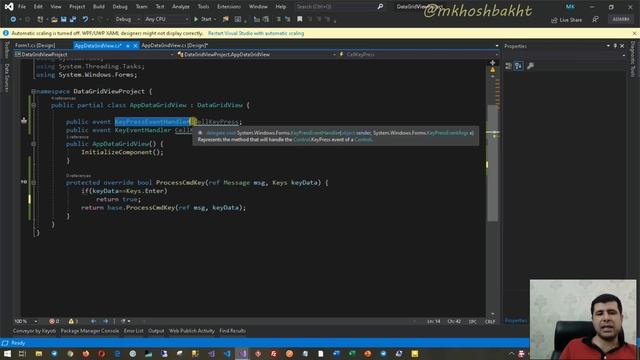Open Conveyor by Keyoti tab

(x=34, y=331)
